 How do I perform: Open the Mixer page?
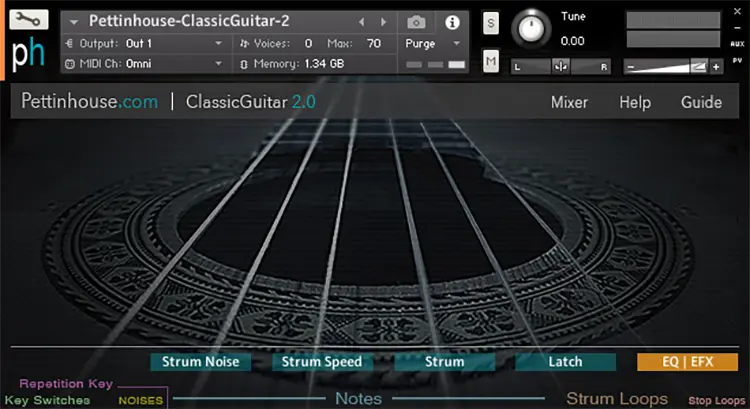[x=569, y=102]
